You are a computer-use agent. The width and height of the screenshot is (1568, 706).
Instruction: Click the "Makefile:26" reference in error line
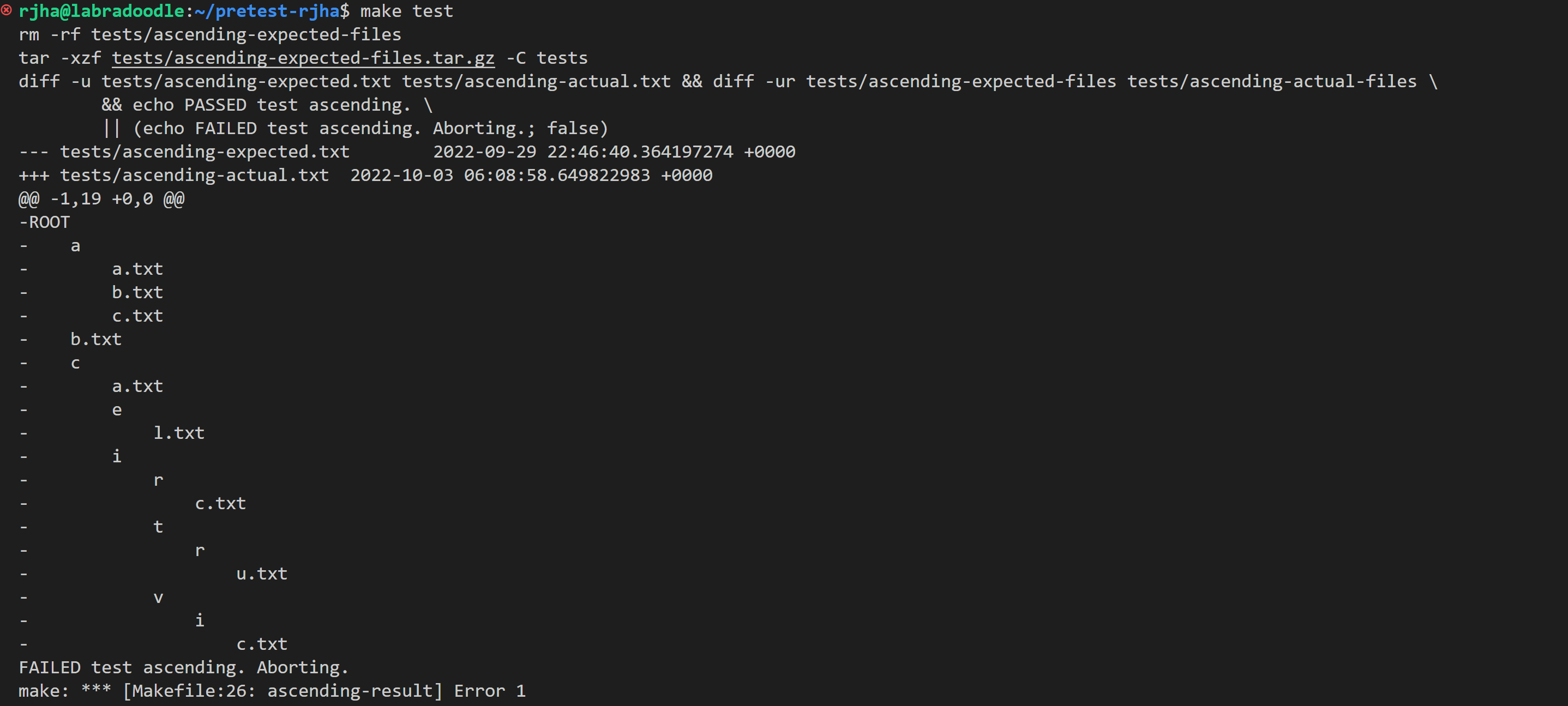tap(189, 691)
